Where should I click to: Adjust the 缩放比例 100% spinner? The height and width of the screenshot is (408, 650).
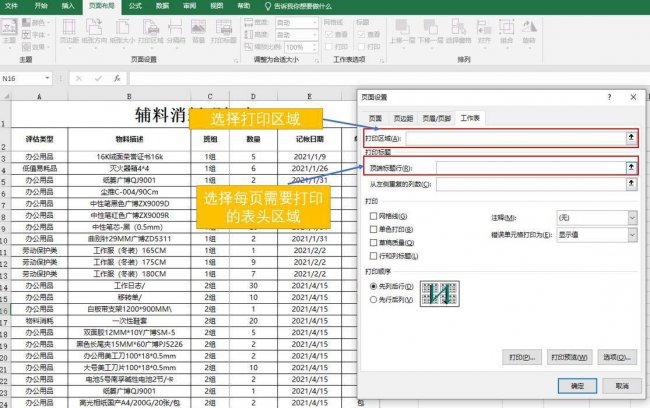tap(314, 47)
